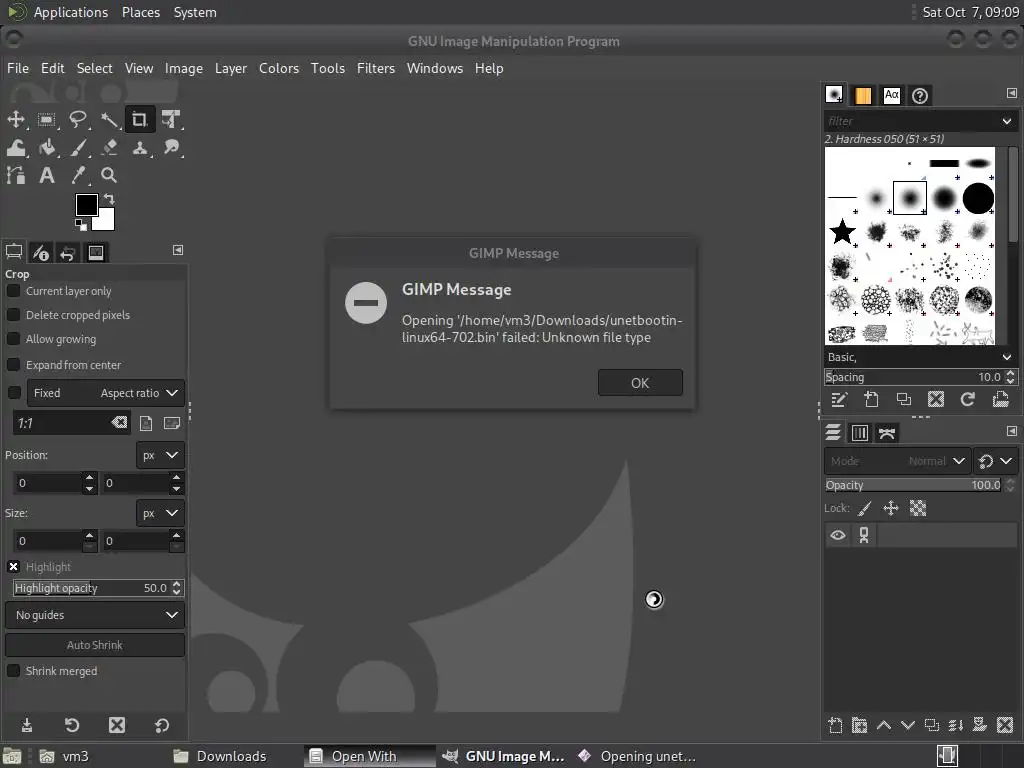Click the foreground color swatch

coord(86,204)
